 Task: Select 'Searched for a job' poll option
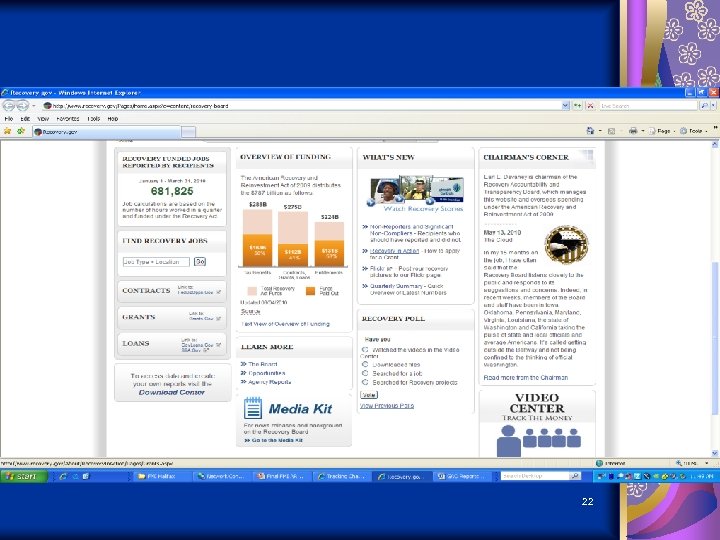tap(365, 373)
